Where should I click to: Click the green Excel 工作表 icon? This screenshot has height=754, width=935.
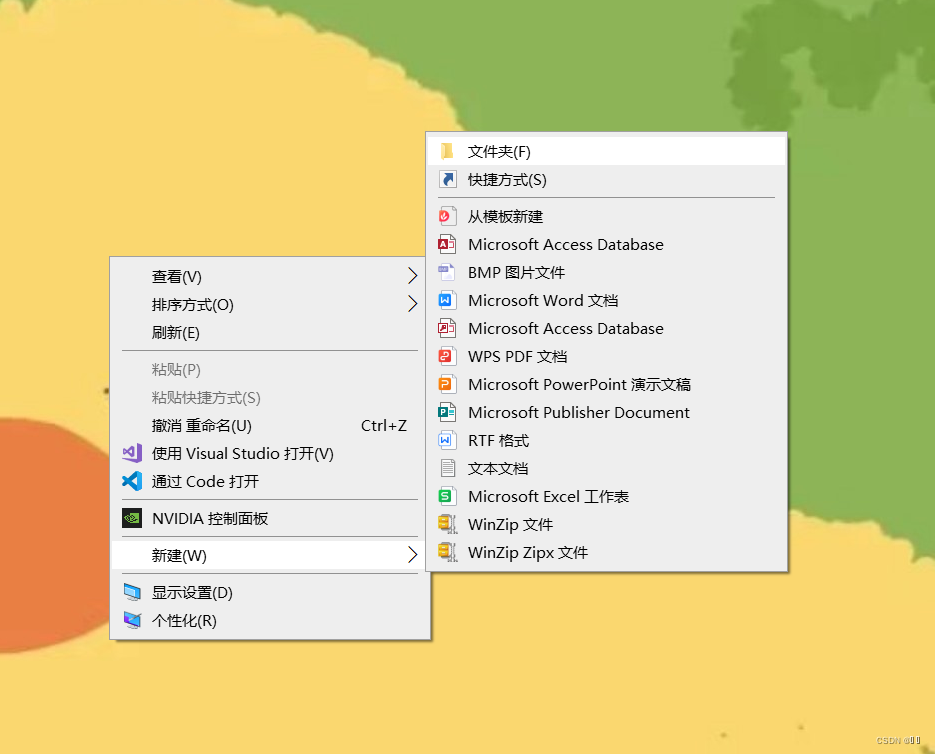[447, 496]
